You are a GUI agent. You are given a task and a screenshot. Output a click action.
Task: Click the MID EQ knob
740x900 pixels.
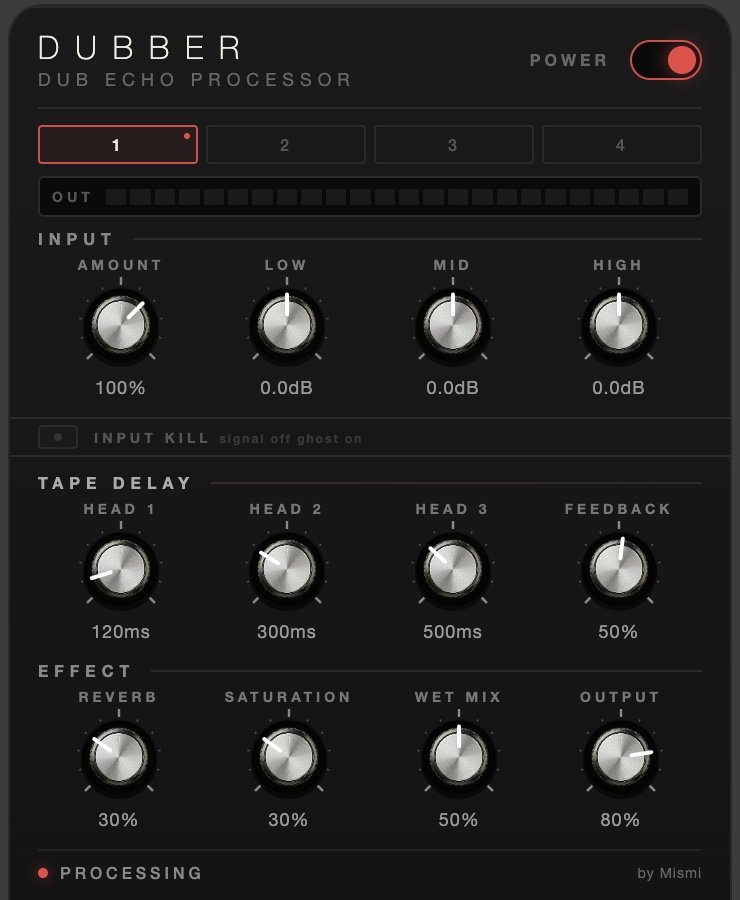(x=452, y=324)
